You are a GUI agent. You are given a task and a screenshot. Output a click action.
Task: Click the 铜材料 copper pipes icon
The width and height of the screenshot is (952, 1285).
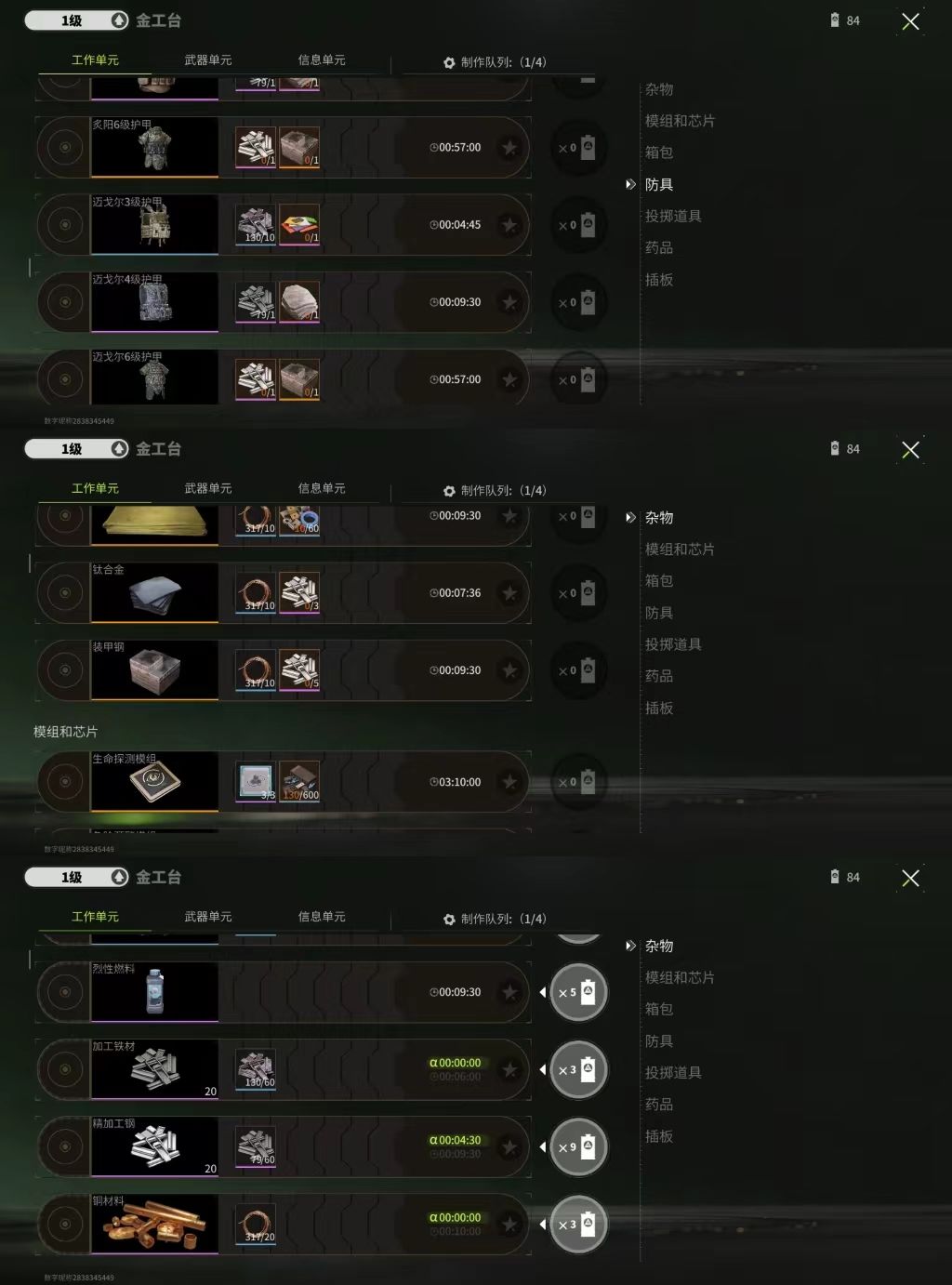point(154,1225)
